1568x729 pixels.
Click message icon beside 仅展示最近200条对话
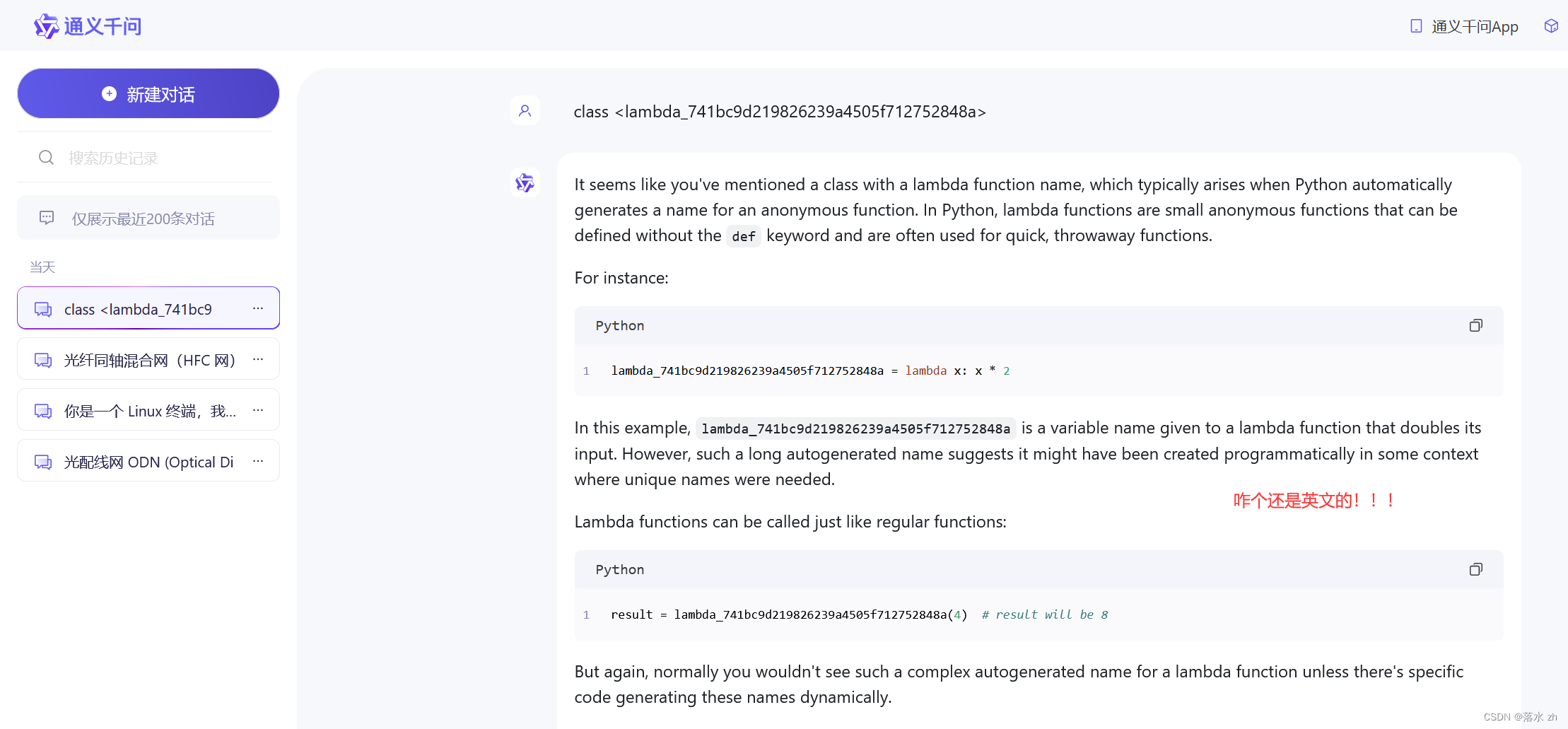[x=47, y=218]
